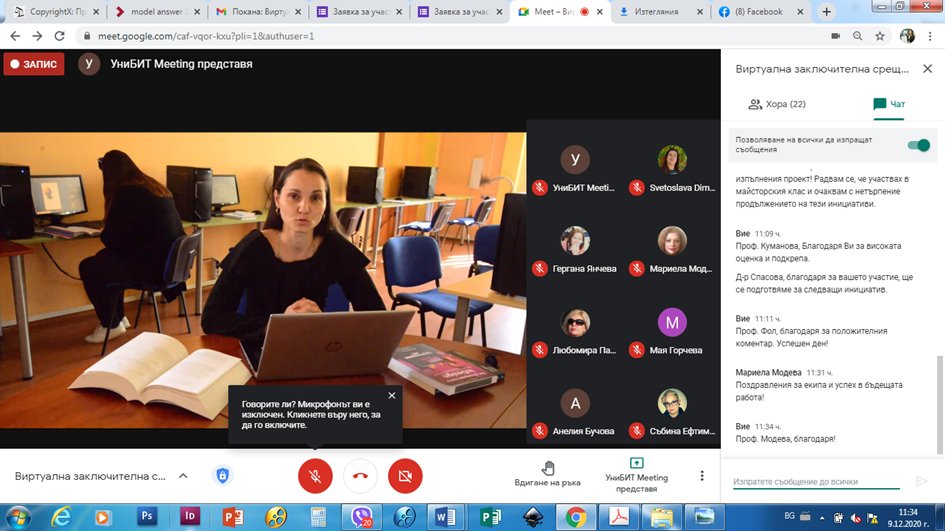The height and width of the screenshot is (531, 945).
Task: Select Мая Горчева participant tile
Action: pyautogui.click(x=671, y=332)
